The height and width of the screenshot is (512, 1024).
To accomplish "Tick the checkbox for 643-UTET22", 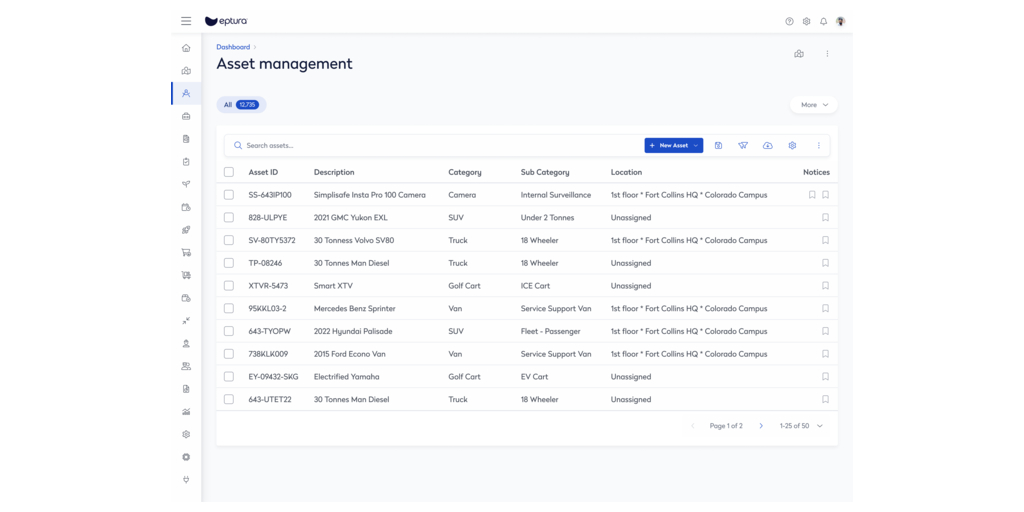I will coord(229,399).
